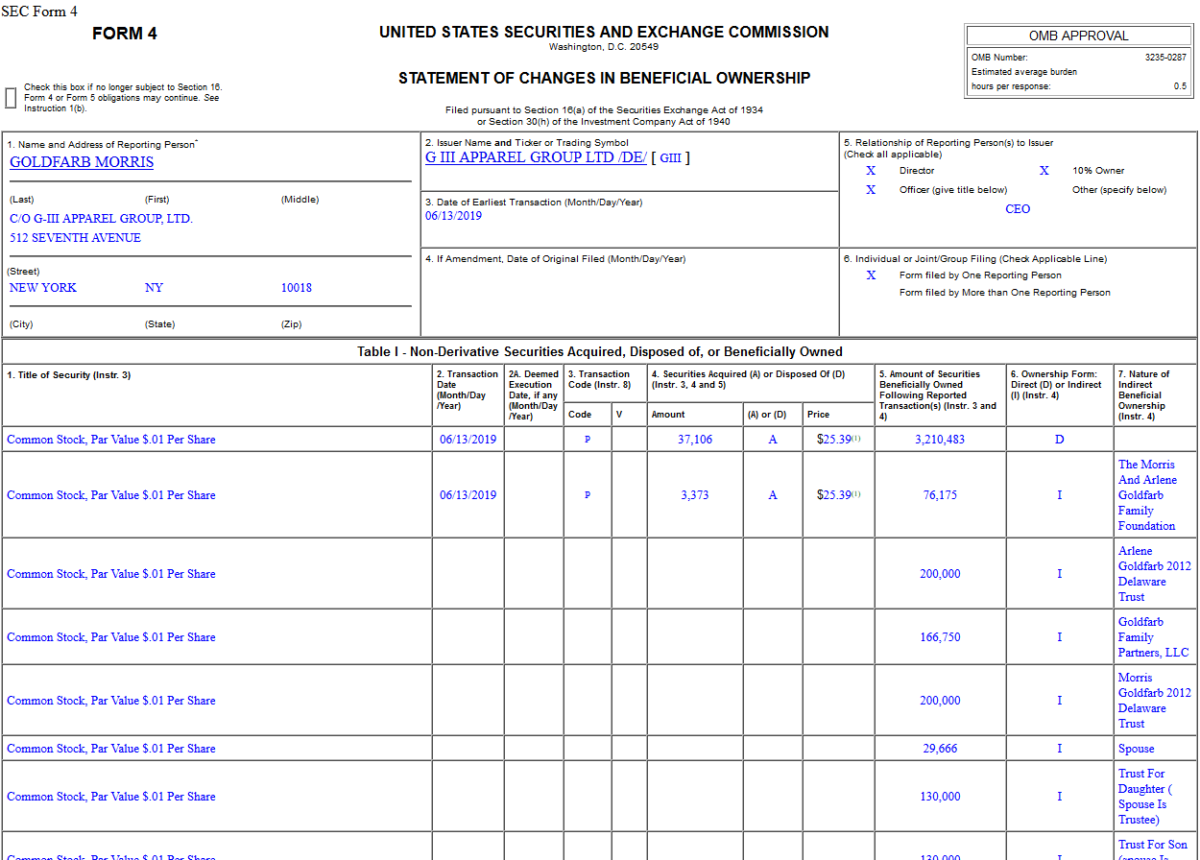Click the transaction date in the 37,106 row
This screenshot has width=1200, height=860.
click(x=467, y=439)
